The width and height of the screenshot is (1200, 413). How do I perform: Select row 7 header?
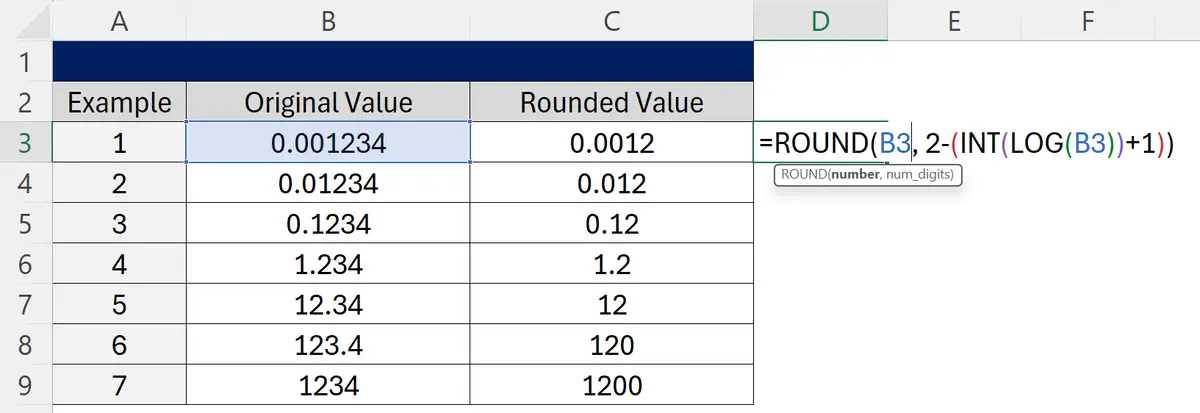pos(26,305)
